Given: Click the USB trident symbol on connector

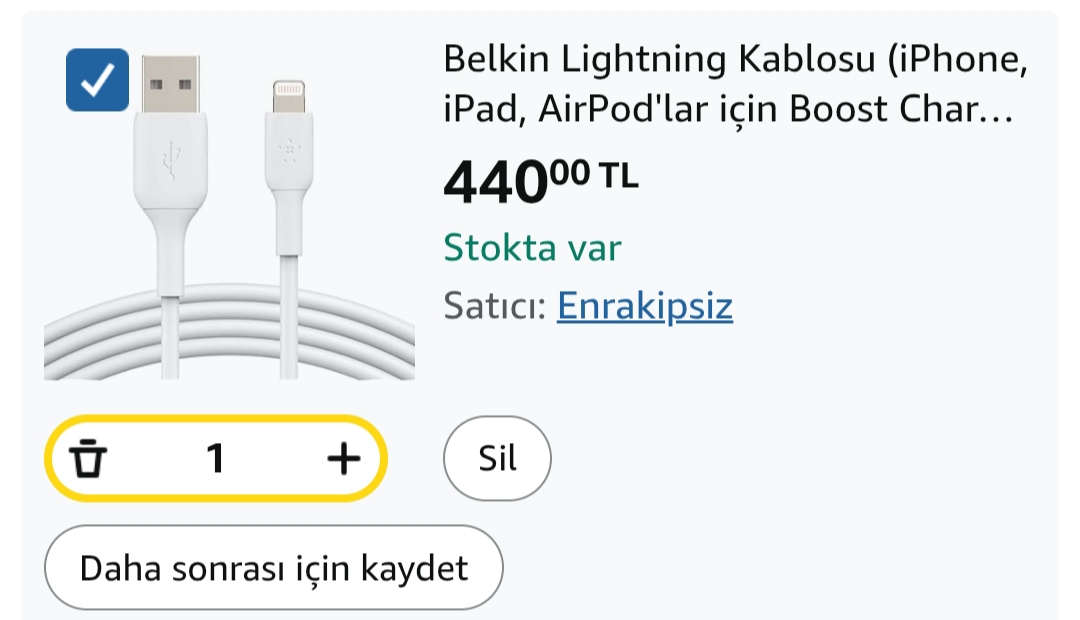Looking at the screenshot, I should [172, 161].
